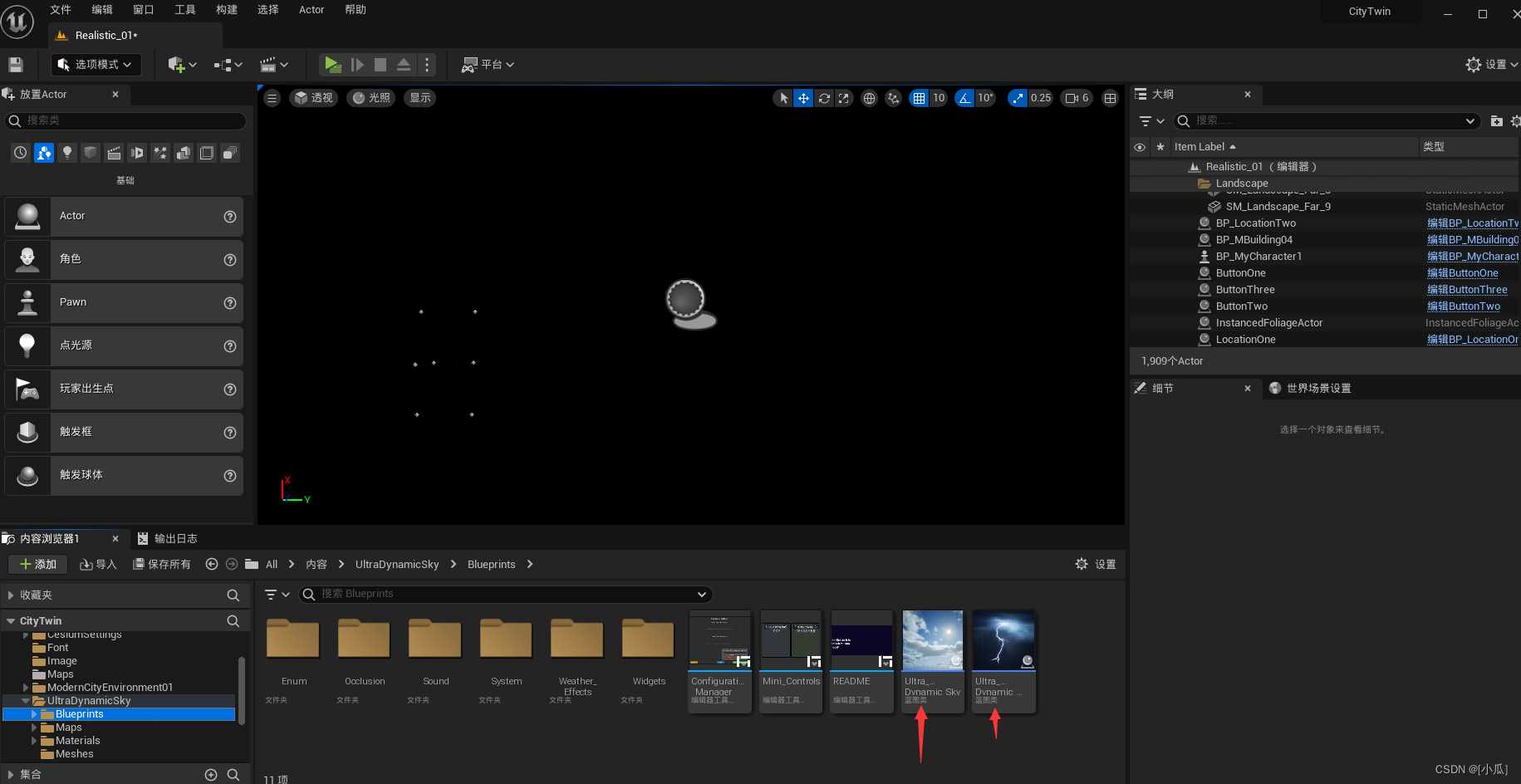Open the Lights category in Place Actors
1521x784 pixels.
[67, 153]
